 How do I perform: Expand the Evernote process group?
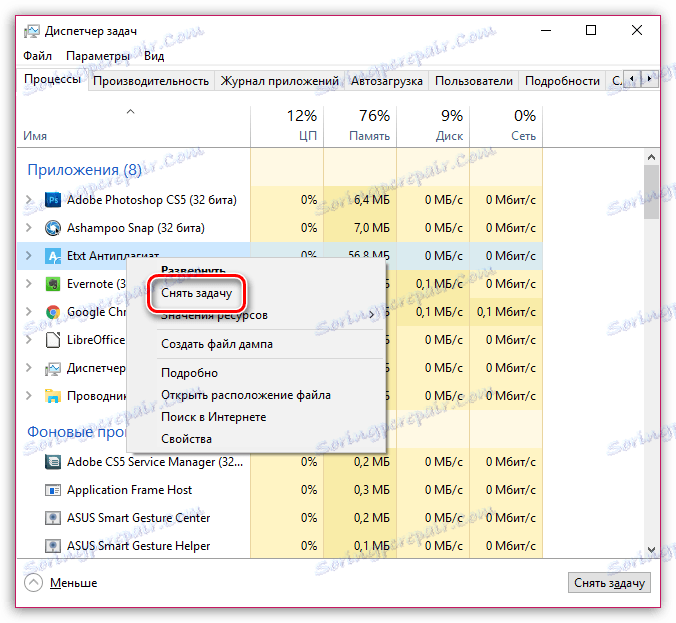coord(29,284)
